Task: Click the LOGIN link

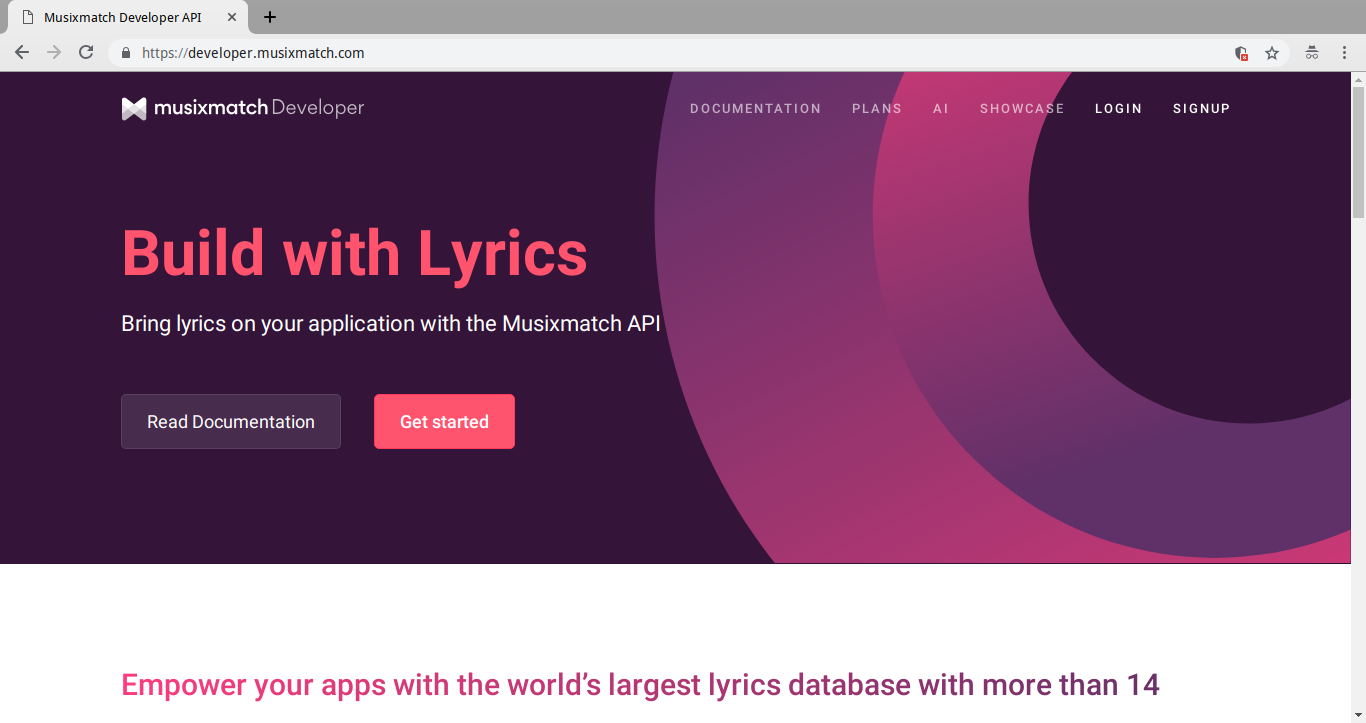Action: [x=1118, y=109]
